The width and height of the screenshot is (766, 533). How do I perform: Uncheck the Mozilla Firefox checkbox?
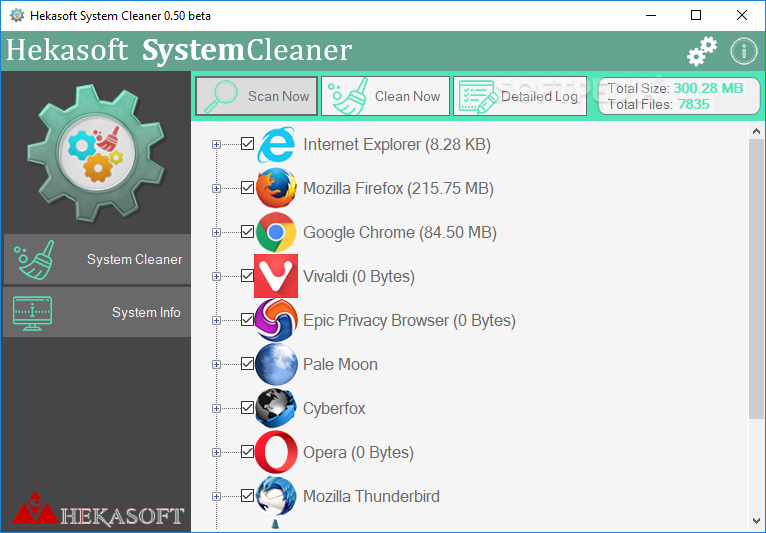click(x=248, y=188)
